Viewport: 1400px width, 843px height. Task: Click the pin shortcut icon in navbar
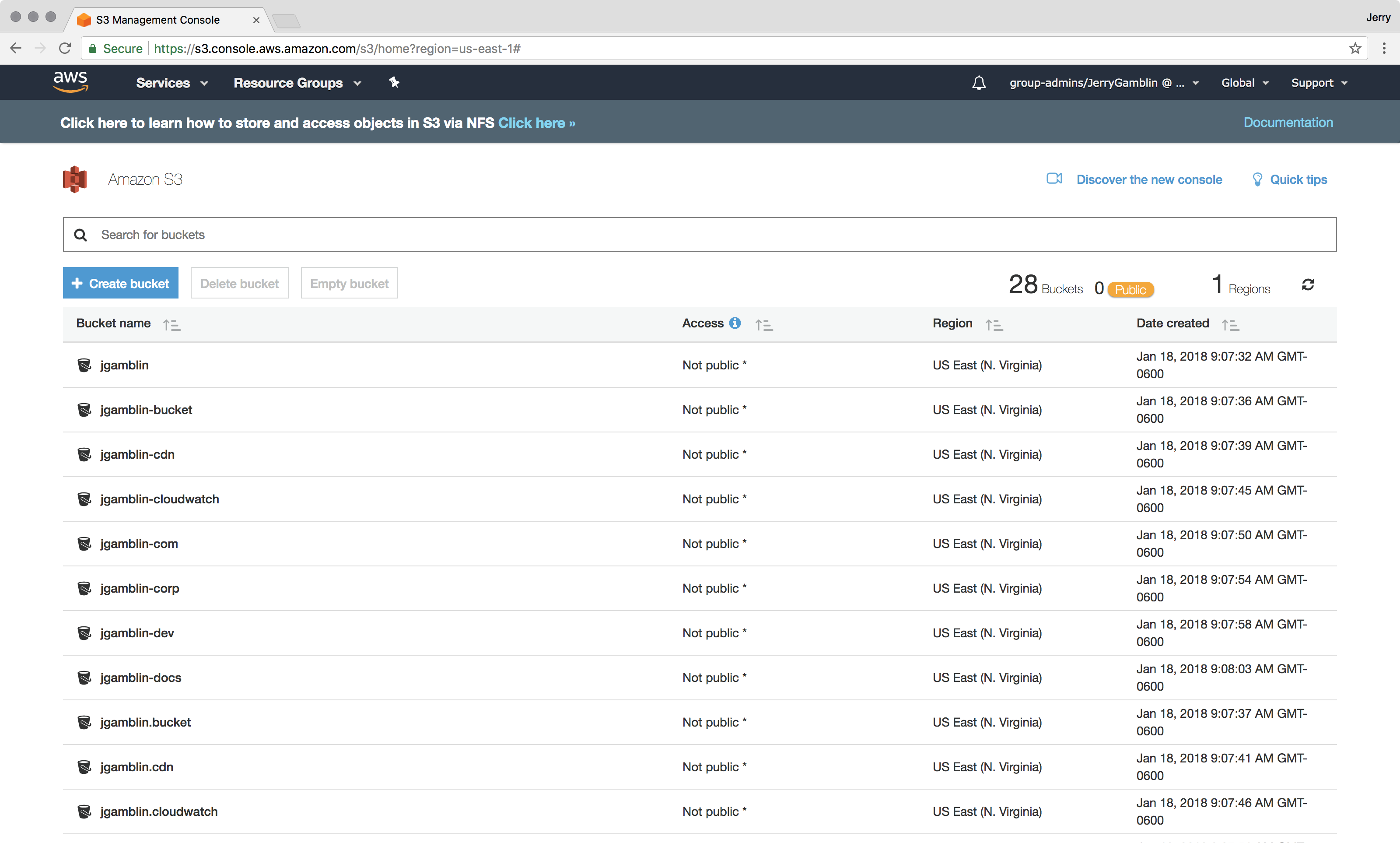coord(394,82)
